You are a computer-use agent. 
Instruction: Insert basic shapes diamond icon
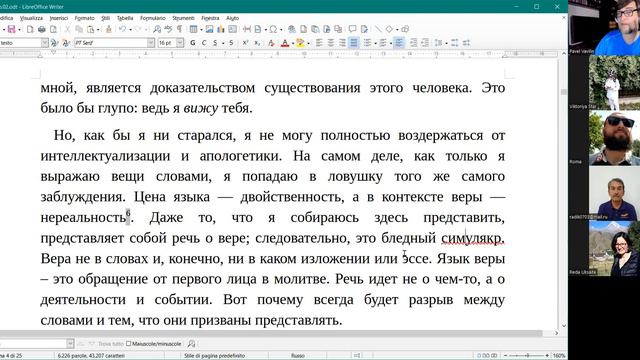[x=389, y=29]
